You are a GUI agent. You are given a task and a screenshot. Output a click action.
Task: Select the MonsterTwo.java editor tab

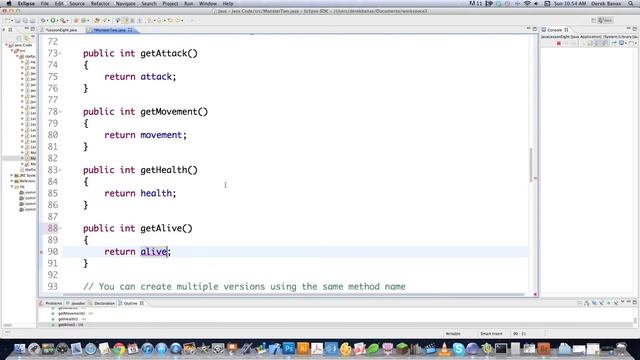click(x=109, y=30)
